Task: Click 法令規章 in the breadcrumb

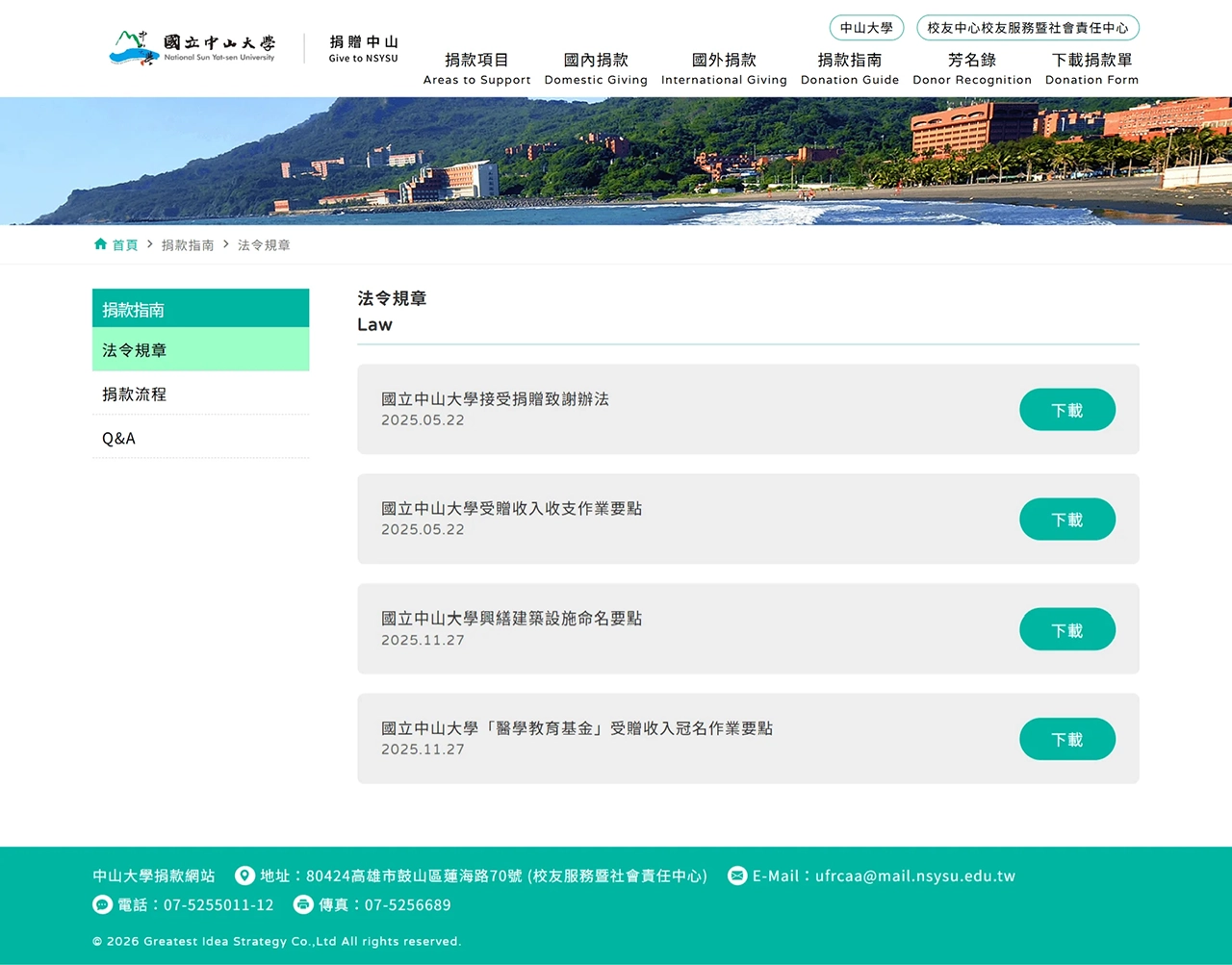Action: coord(264,245)
